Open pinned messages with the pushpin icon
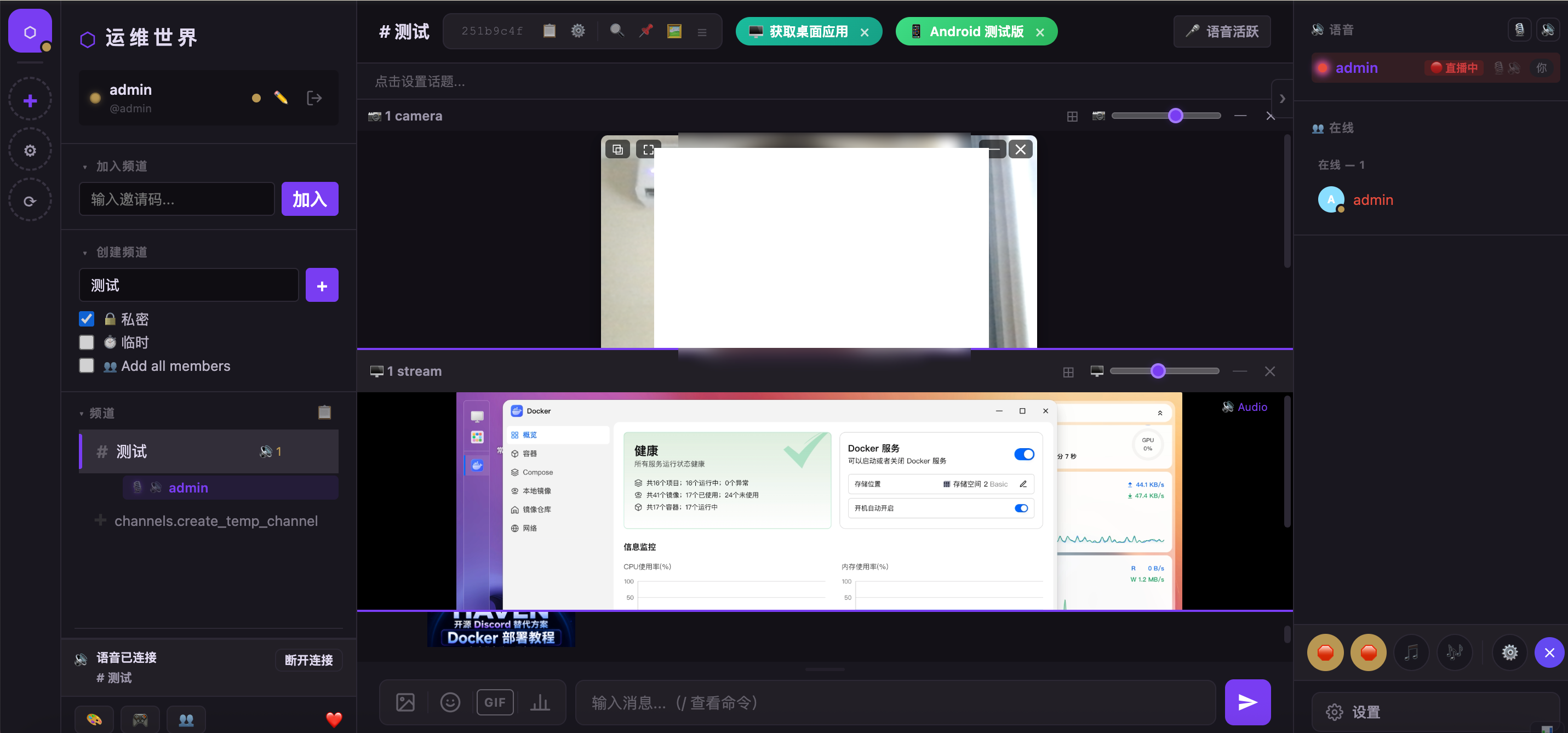Screen dimensions: 1568x733 click(x=646, y=31)
